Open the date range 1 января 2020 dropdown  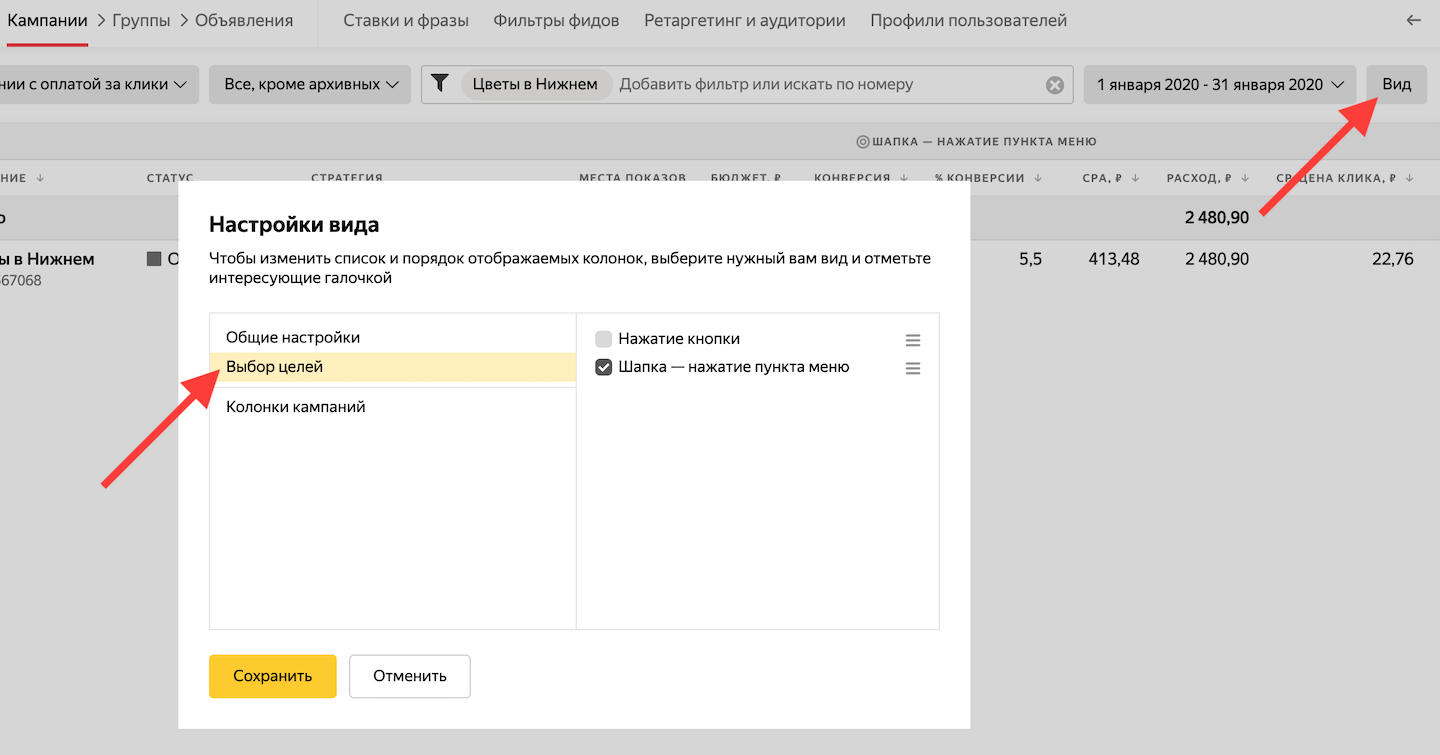click(x=1220, y=85)
